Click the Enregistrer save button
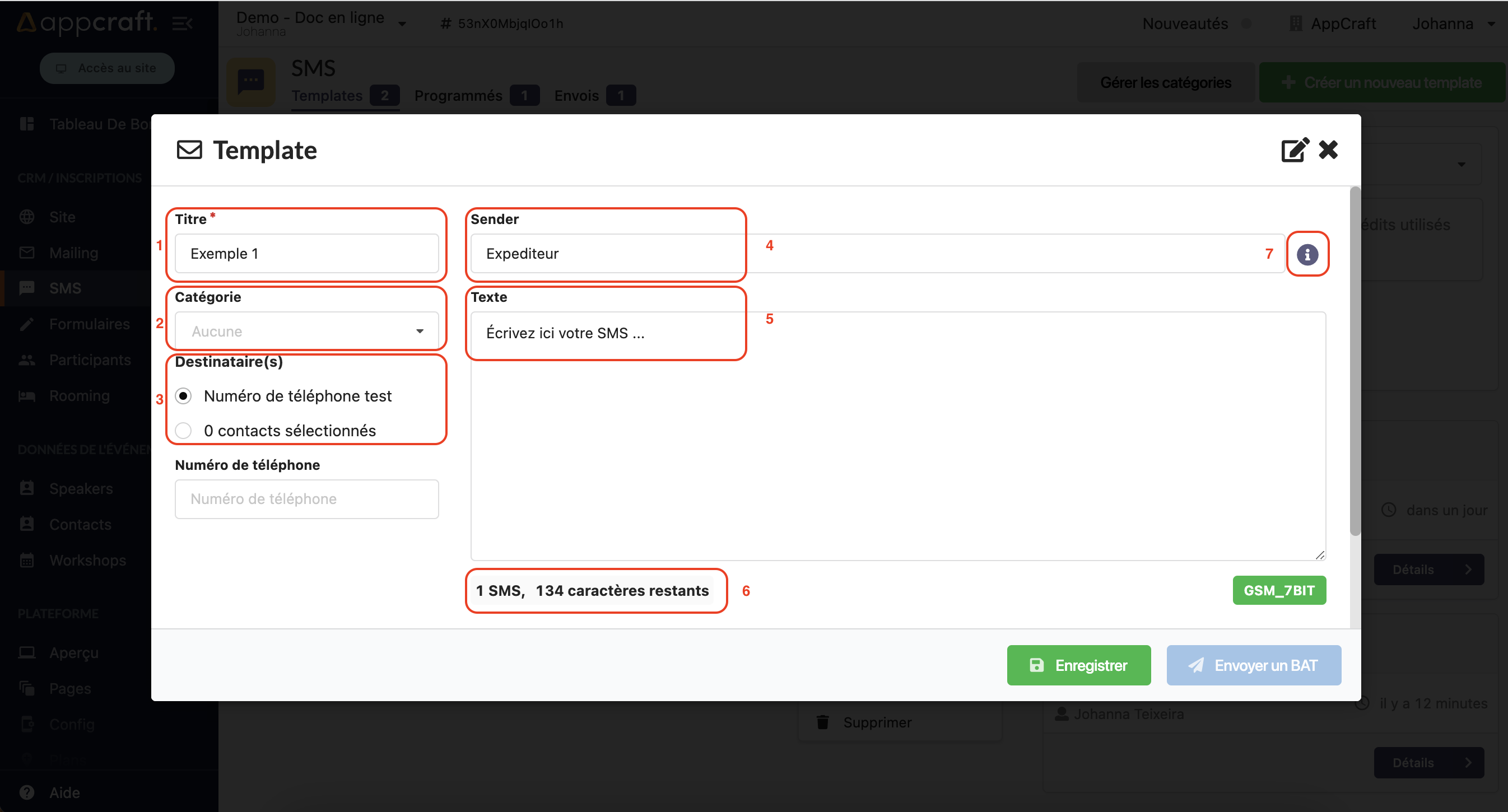 pos(1078,665)
